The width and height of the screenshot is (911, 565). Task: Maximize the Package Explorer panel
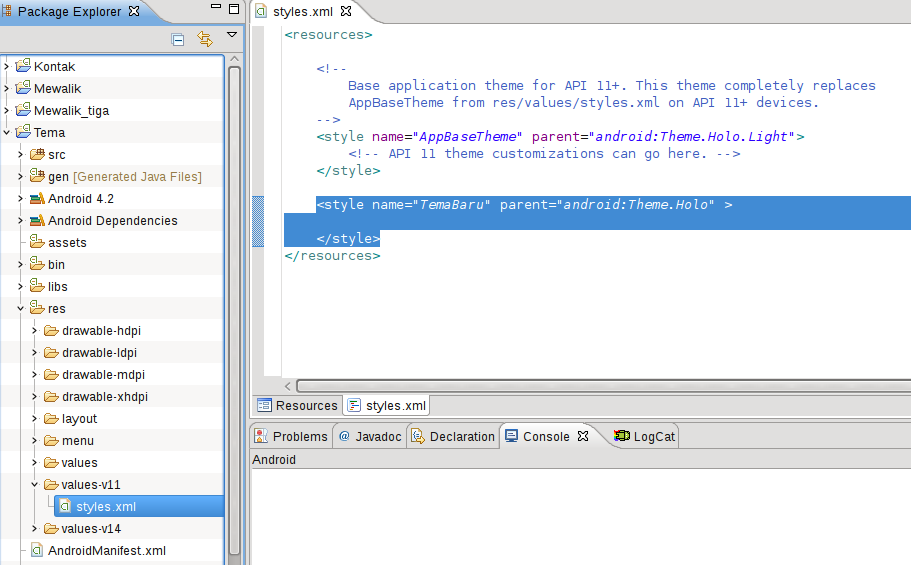(x=234, y=9)
